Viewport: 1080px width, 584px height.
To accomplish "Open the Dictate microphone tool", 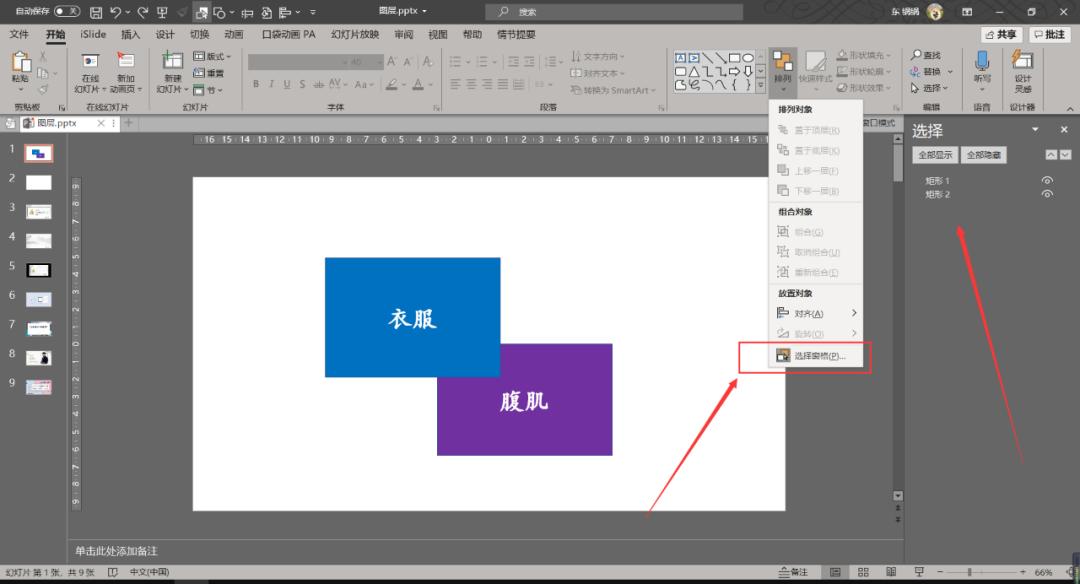I will tap(982, 62).
